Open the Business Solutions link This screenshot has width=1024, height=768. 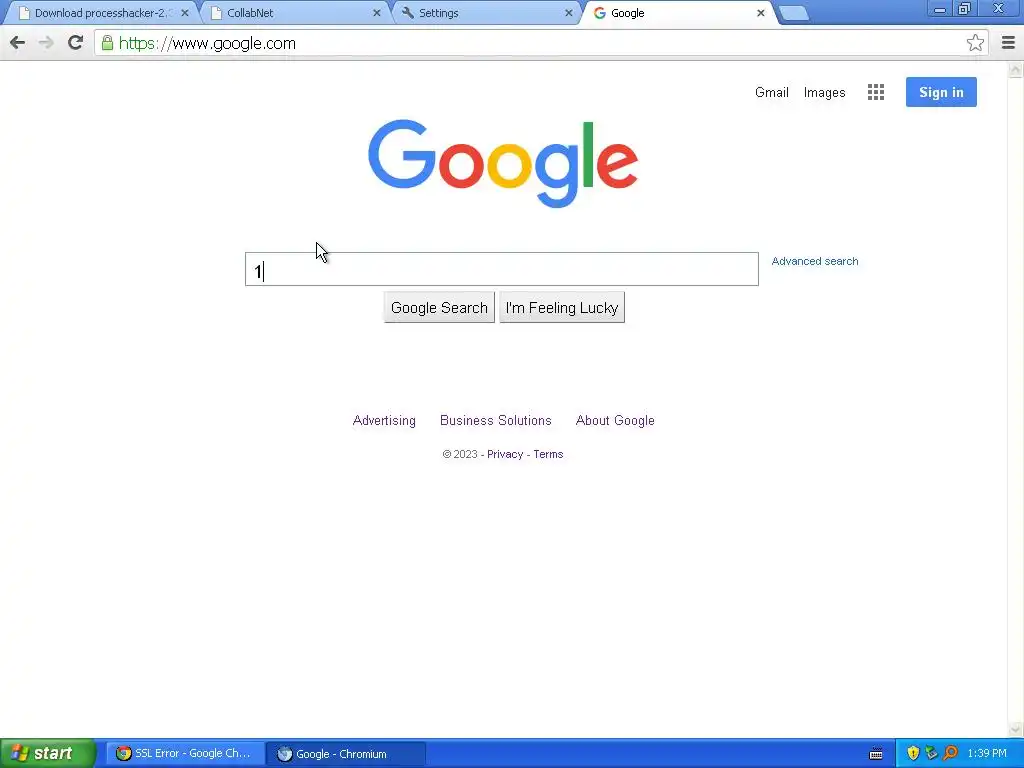tap(496, 421)
